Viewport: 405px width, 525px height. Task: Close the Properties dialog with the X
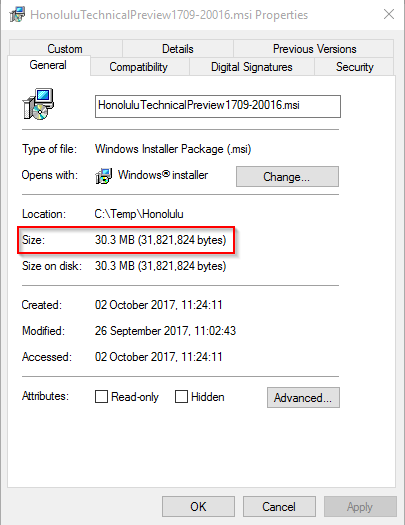coord(389,14)
